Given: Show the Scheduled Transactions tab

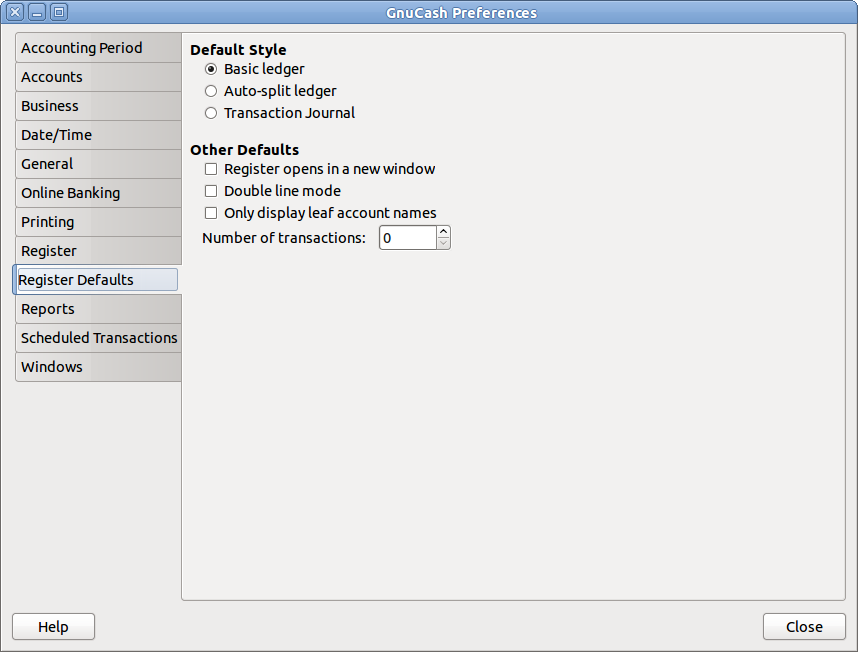Looking at the screenshot, I should point(98,338).
